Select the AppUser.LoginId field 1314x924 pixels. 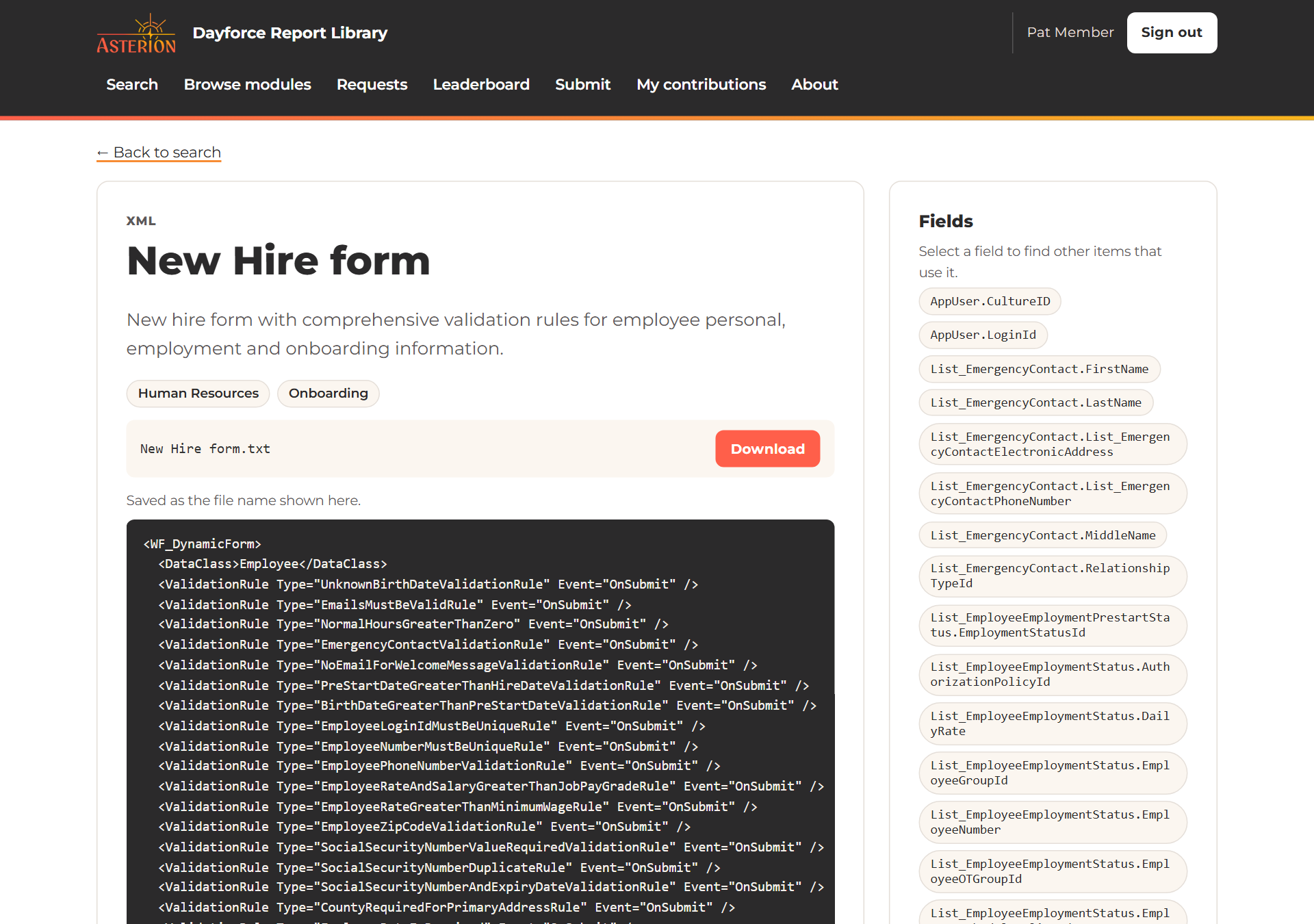coord(983,335)
